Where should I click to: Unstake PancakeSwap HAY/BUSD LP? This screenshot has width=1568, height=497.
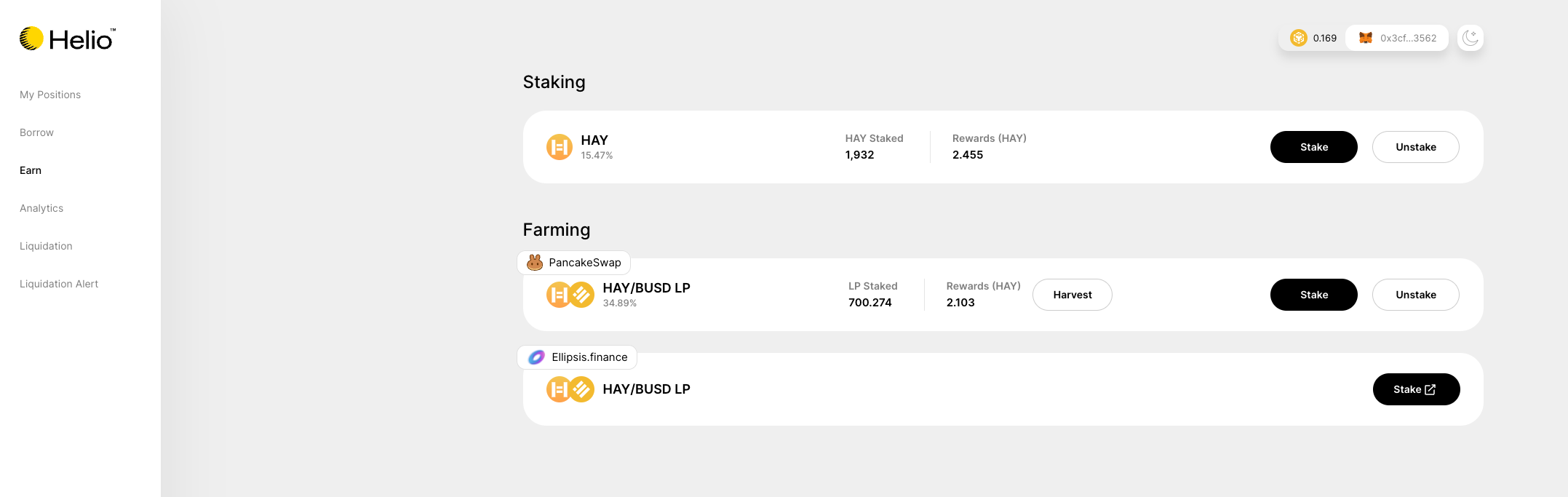(1416, 295)
